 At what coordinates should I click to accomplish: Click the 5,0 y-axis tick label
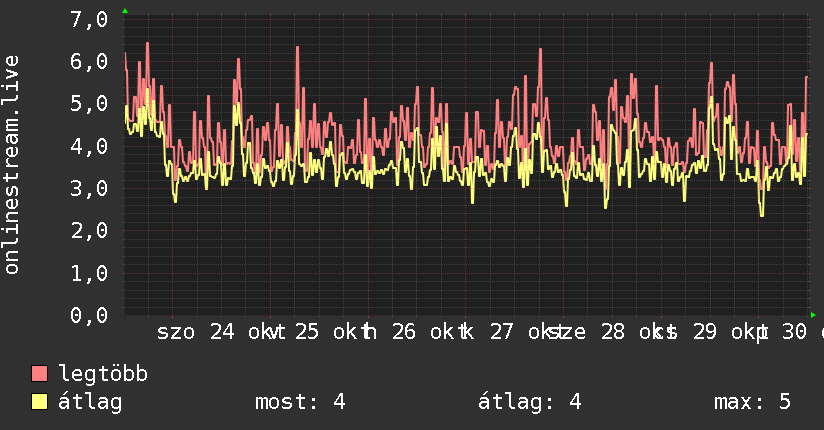[x=89, y=104]
